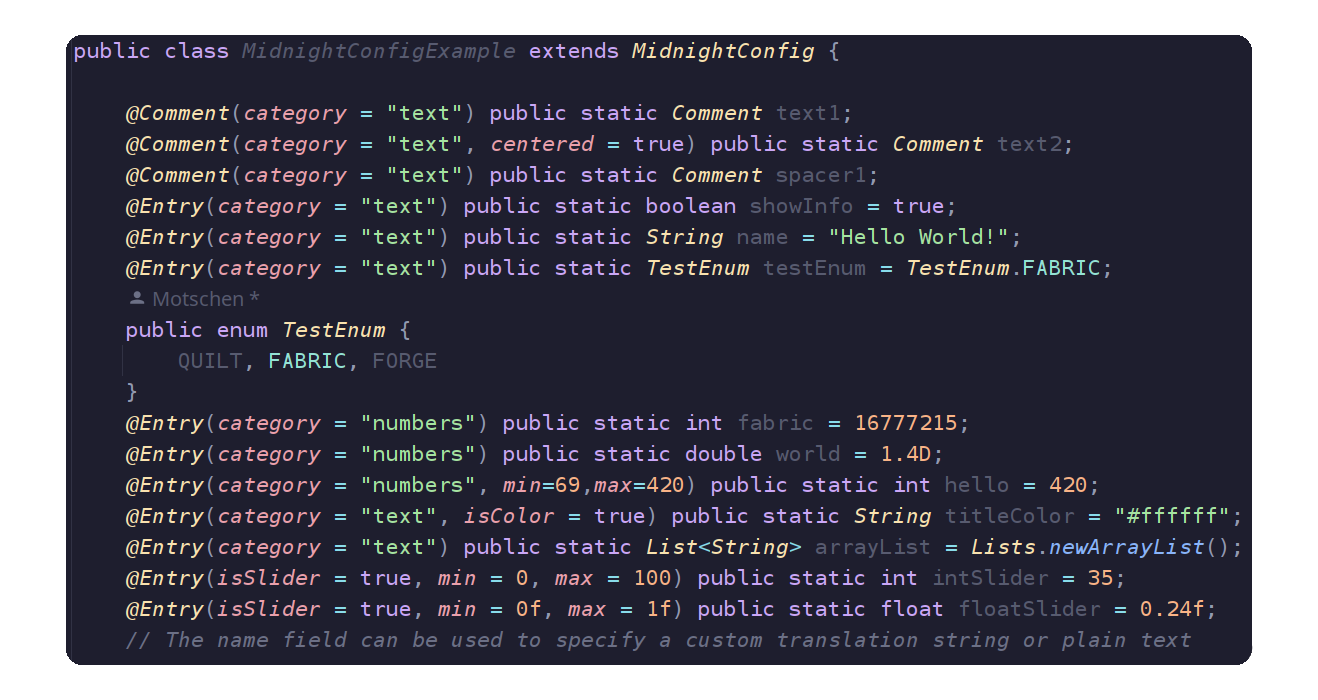Viewport: 1318px width, 700px height.
Task: Click the showInfo boolean variable
Action: (801, 206)
